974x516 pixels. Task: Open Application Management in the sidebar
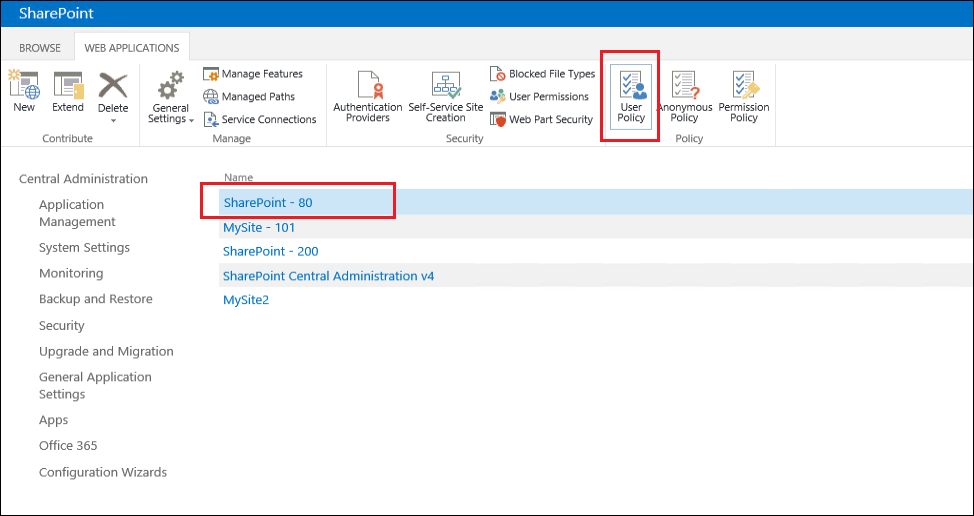point(77,213)
